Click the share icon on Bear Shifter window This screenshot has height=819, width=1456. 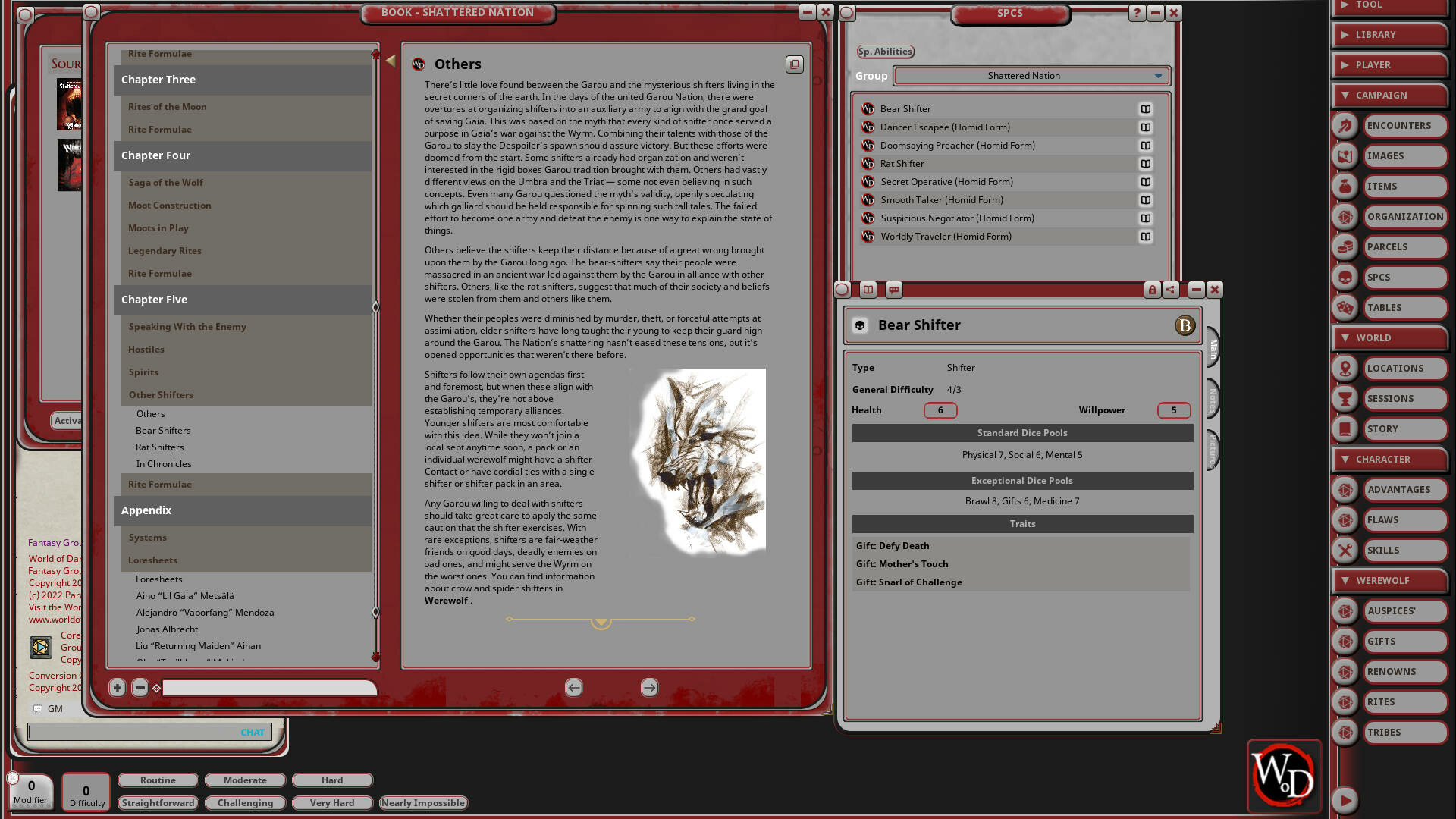coord(1171,290)
